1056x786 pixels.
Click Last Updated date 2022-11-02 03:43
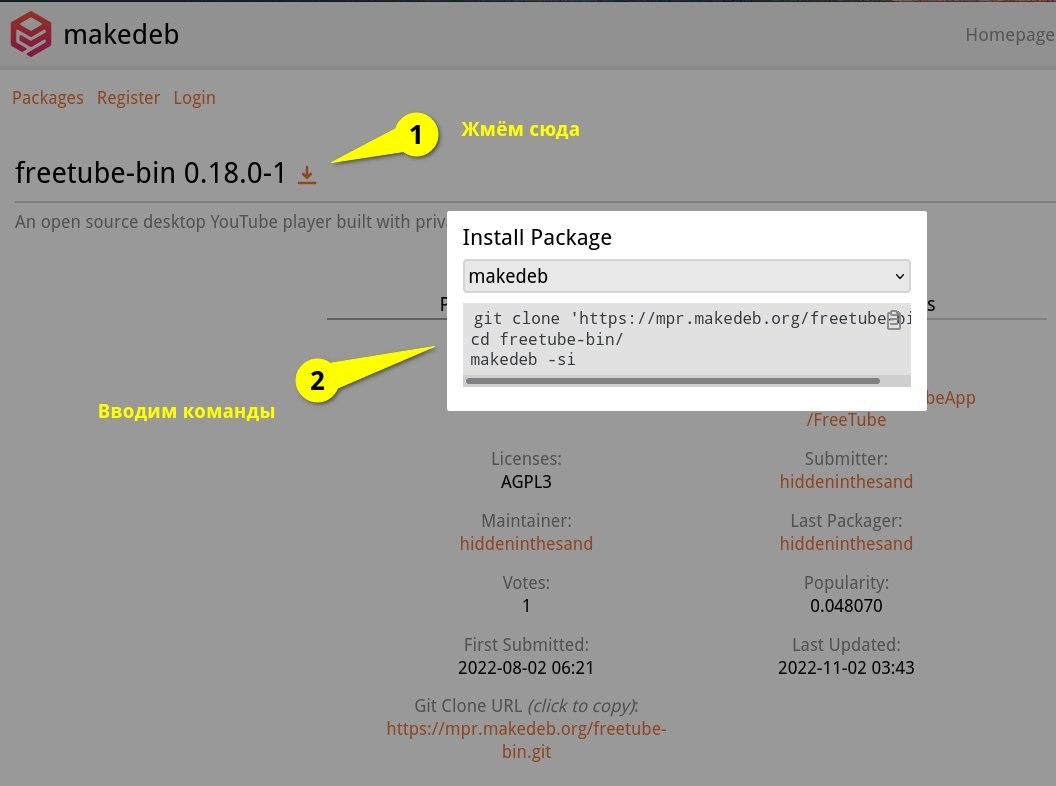[847, 667]
